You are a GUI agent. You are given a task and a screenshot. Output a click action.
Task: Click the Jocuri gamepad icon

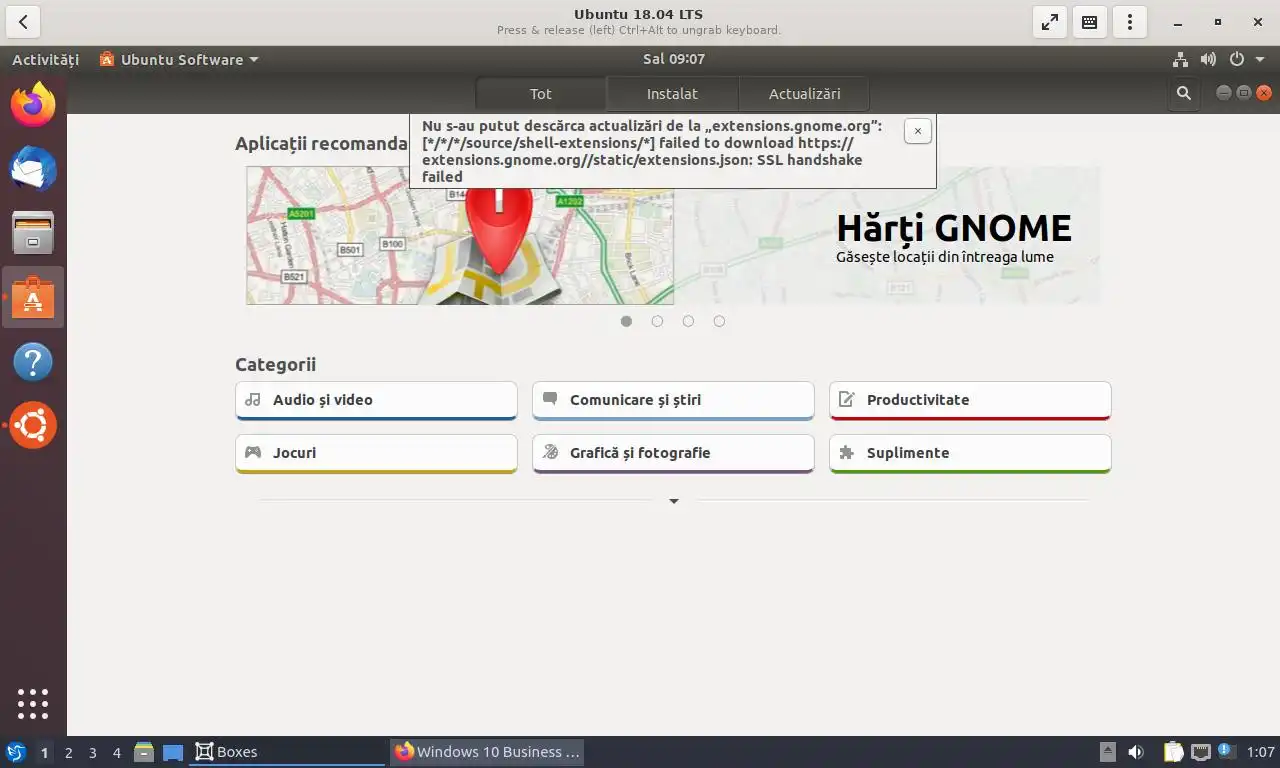253,452
